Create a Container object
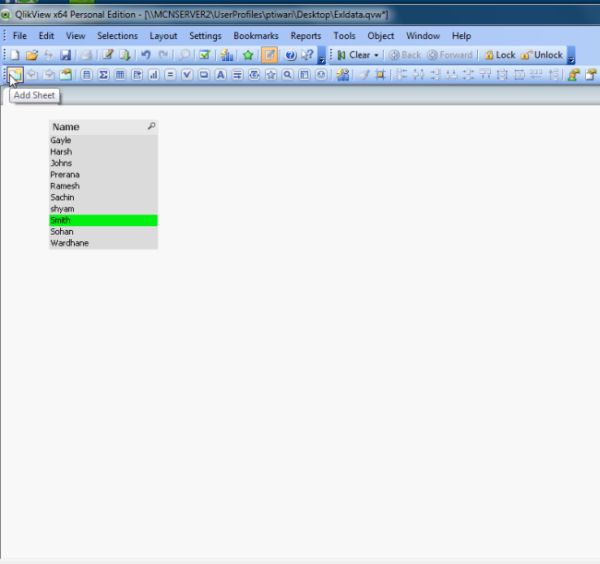 click(304, 75)
